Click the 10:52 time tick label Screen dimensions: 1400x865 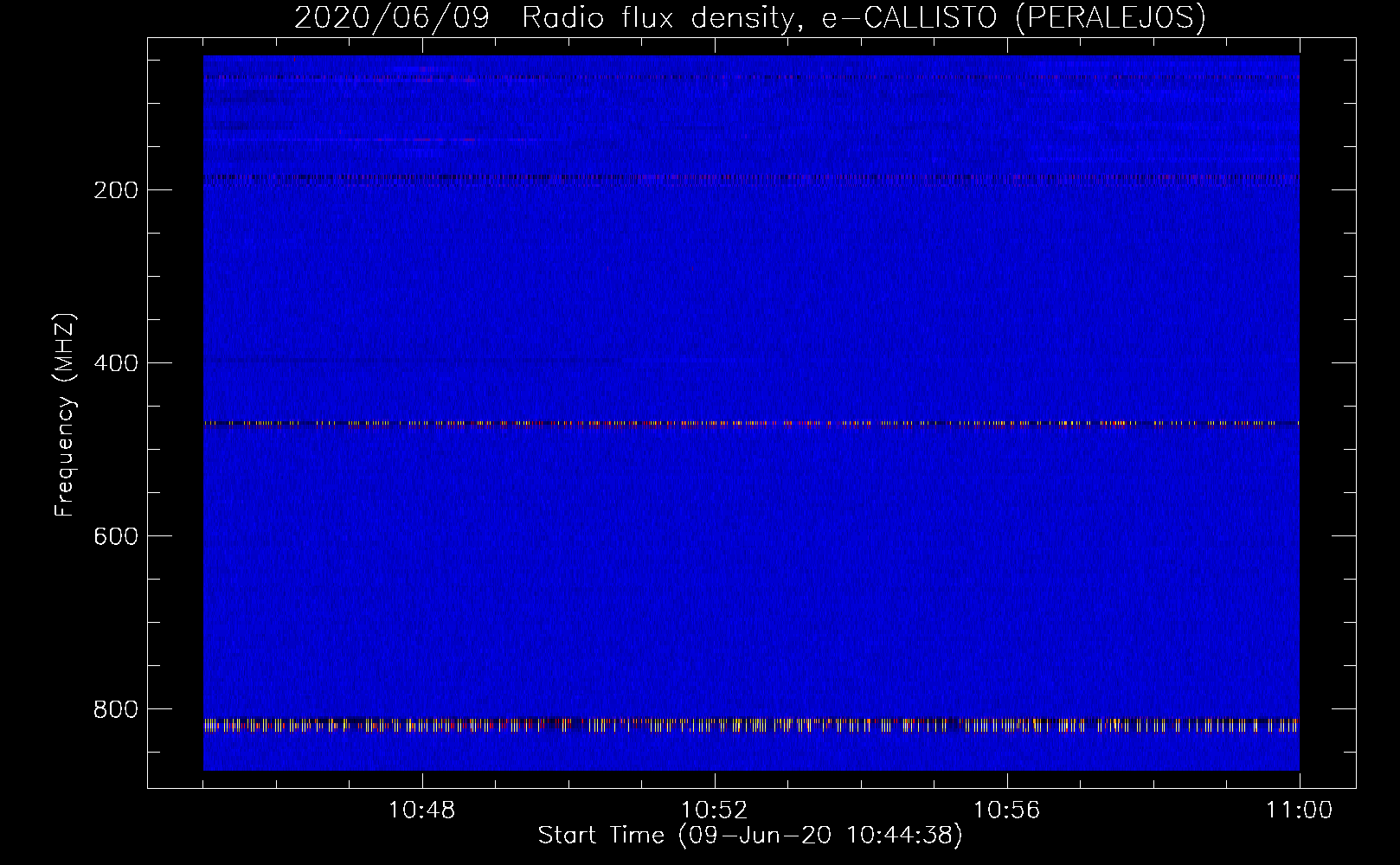(x=714, y=811)
